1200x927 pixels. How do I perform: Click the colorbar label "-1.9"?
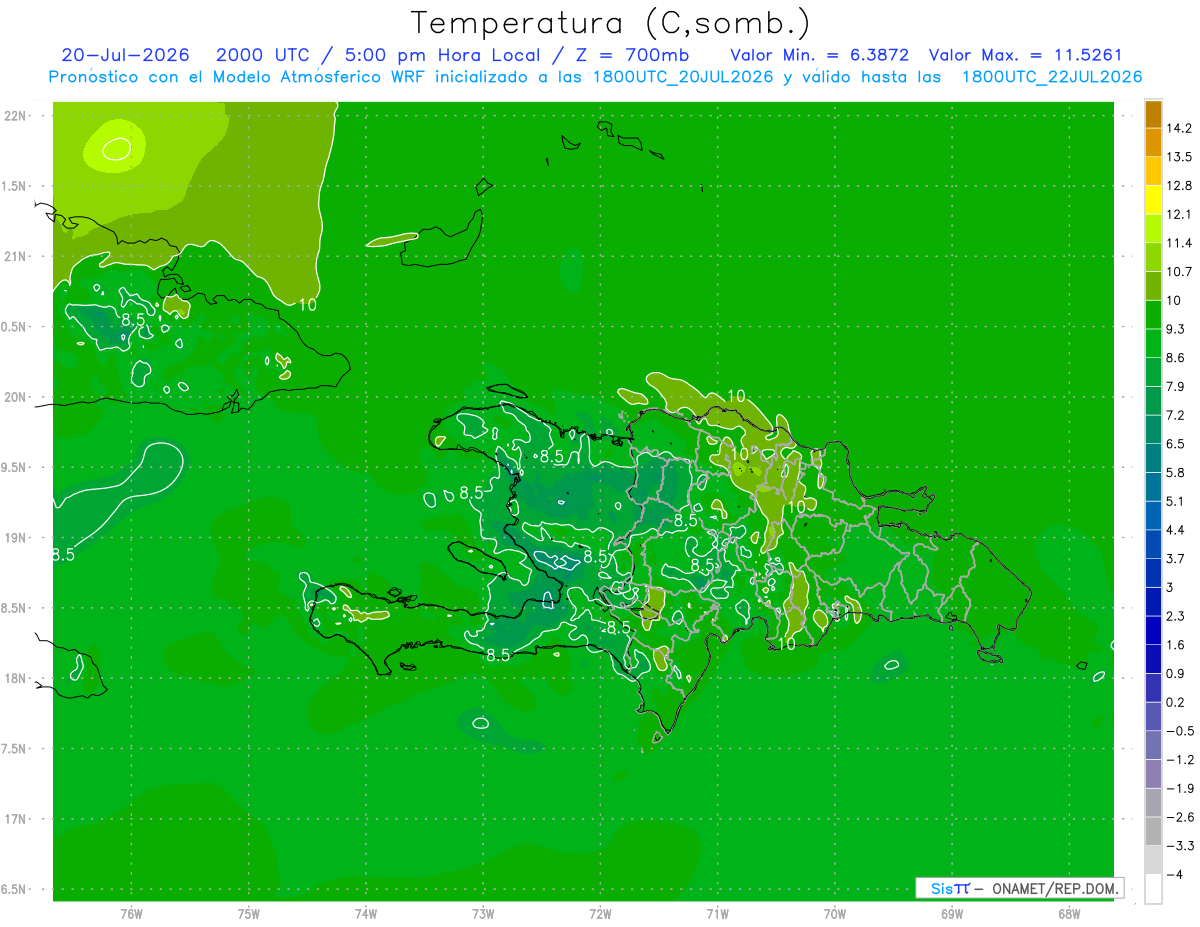click(1179, 788)
